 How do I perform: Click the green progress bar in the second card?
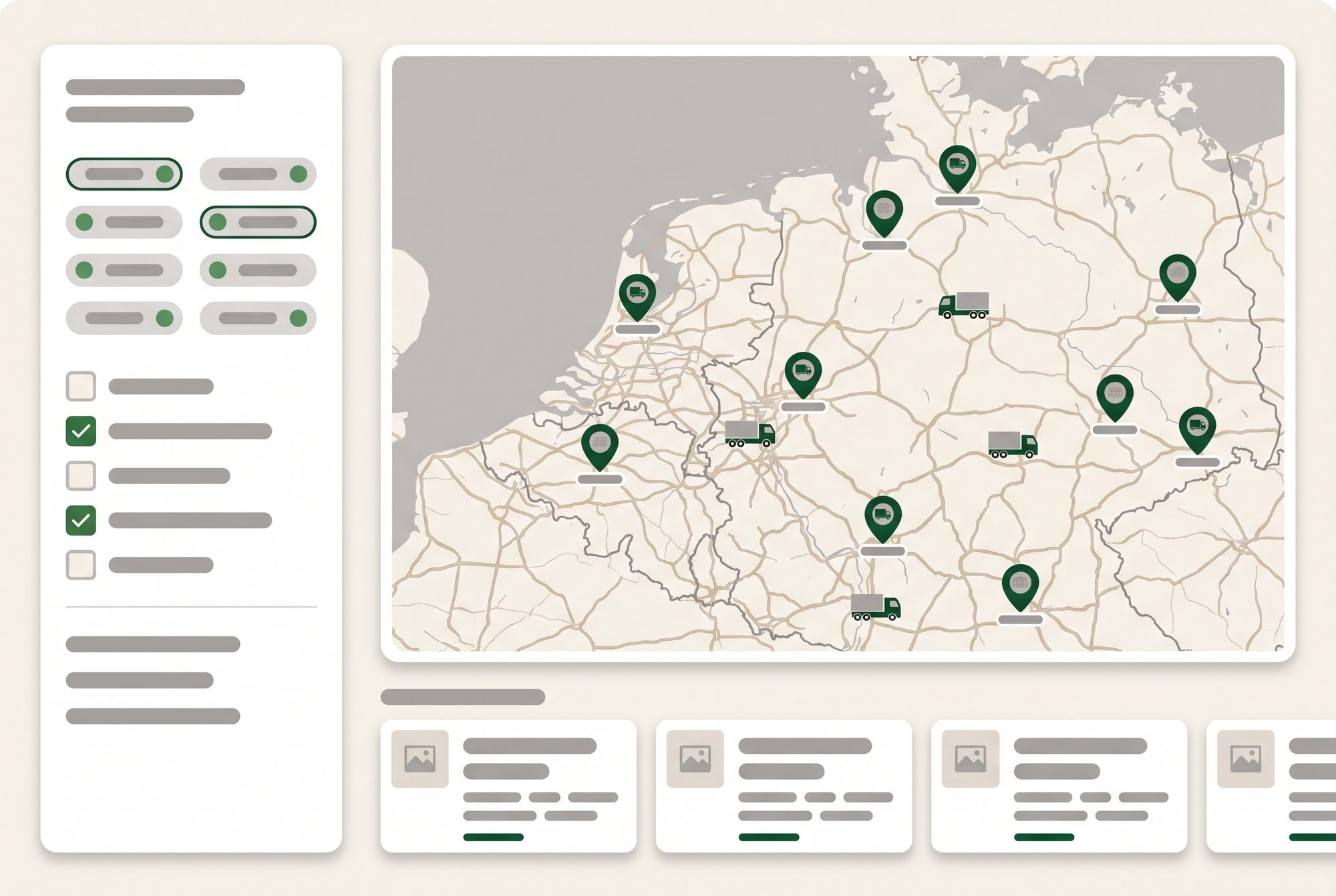point(769,837)
